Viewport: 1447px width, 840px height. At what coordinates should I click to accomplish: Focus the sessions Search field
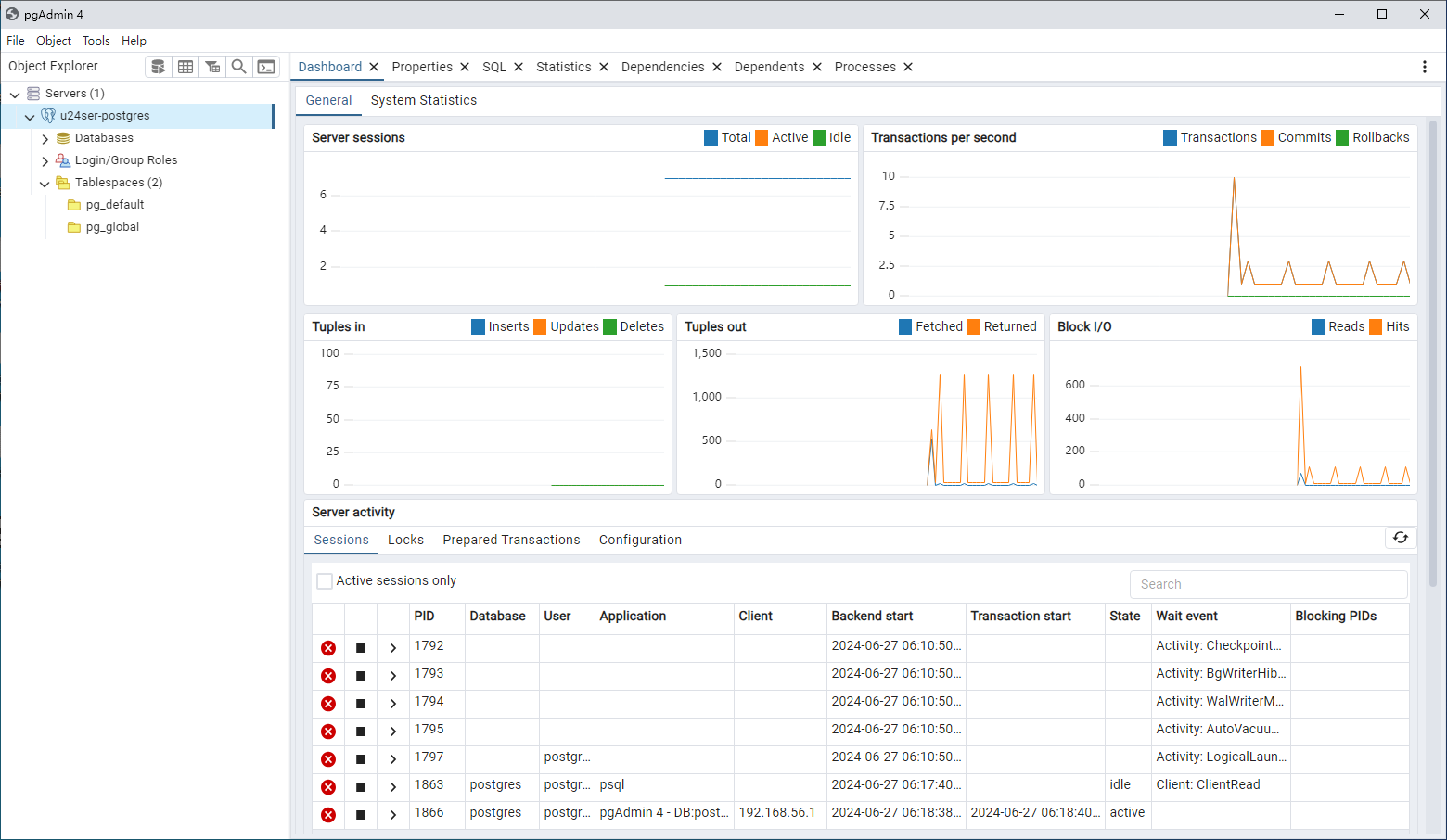pos(1269,584)
